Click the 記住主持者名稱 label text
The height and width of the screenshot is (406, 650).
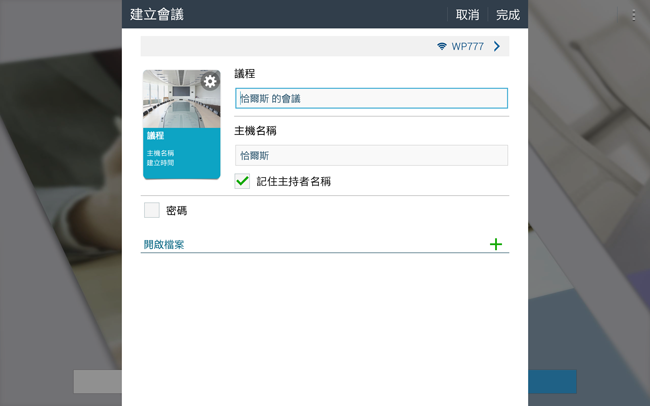(x=293, y=182)
